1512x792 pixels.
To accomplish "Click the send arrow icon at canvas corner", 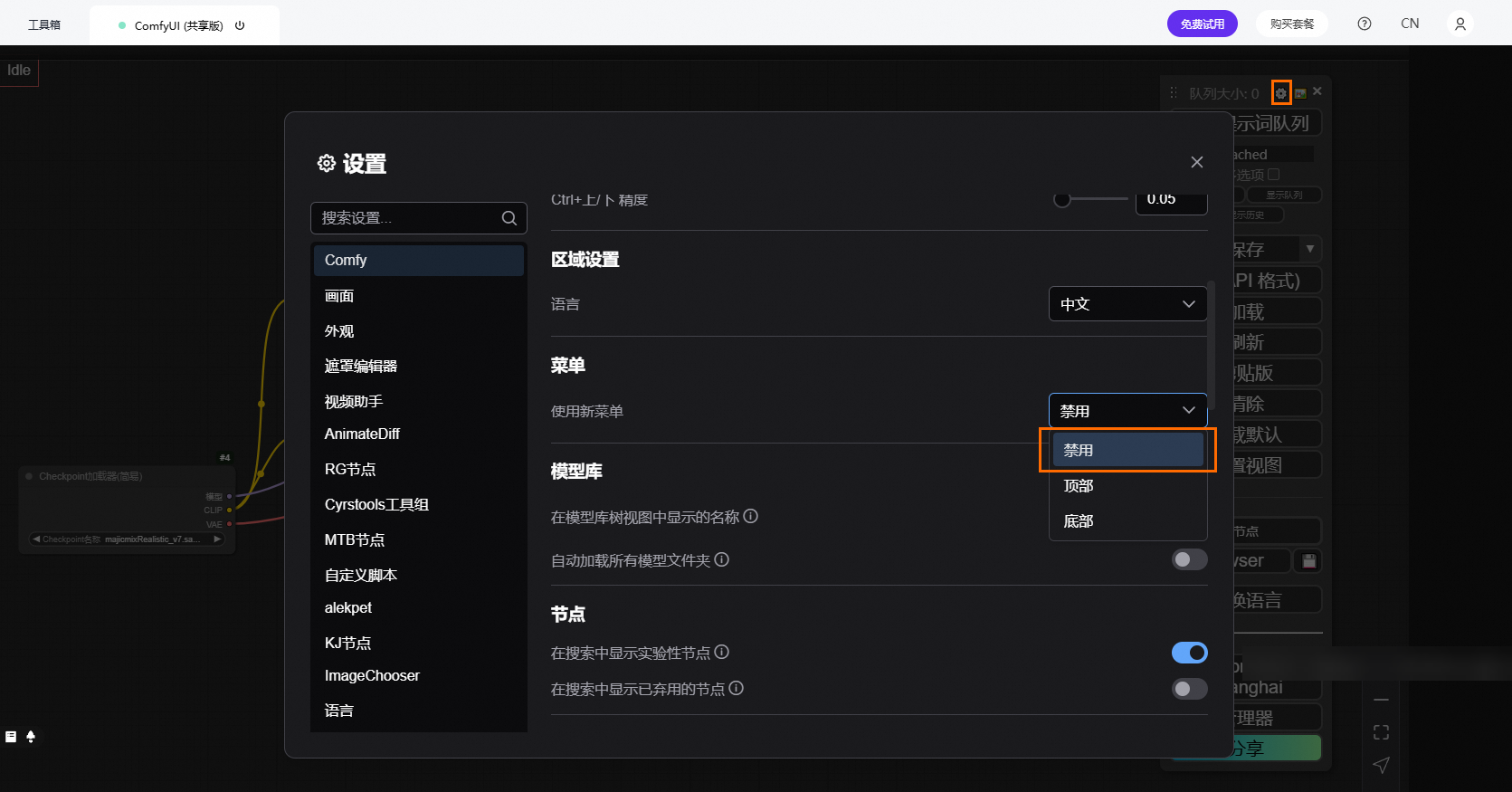I will click(x=1381, y=765).
